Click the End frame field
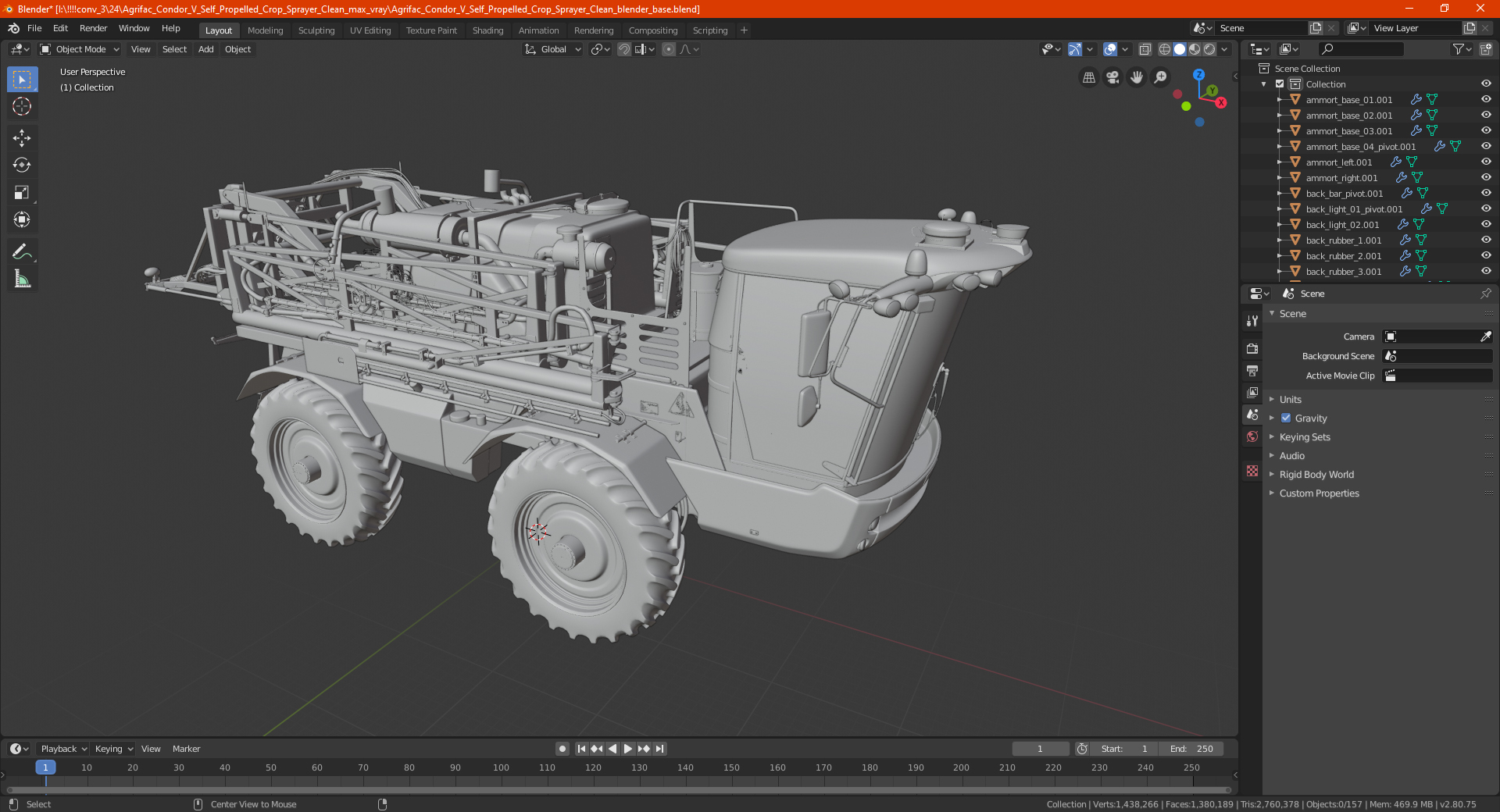1500x812 pixels. (x=1191, y=749)
